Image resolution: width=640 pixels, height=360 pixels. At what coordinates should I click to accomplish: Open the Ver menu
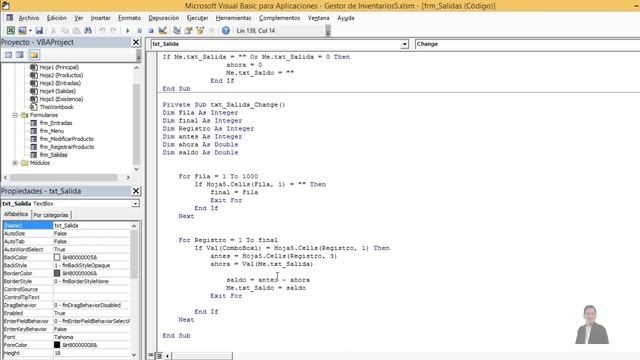(78, 18)
